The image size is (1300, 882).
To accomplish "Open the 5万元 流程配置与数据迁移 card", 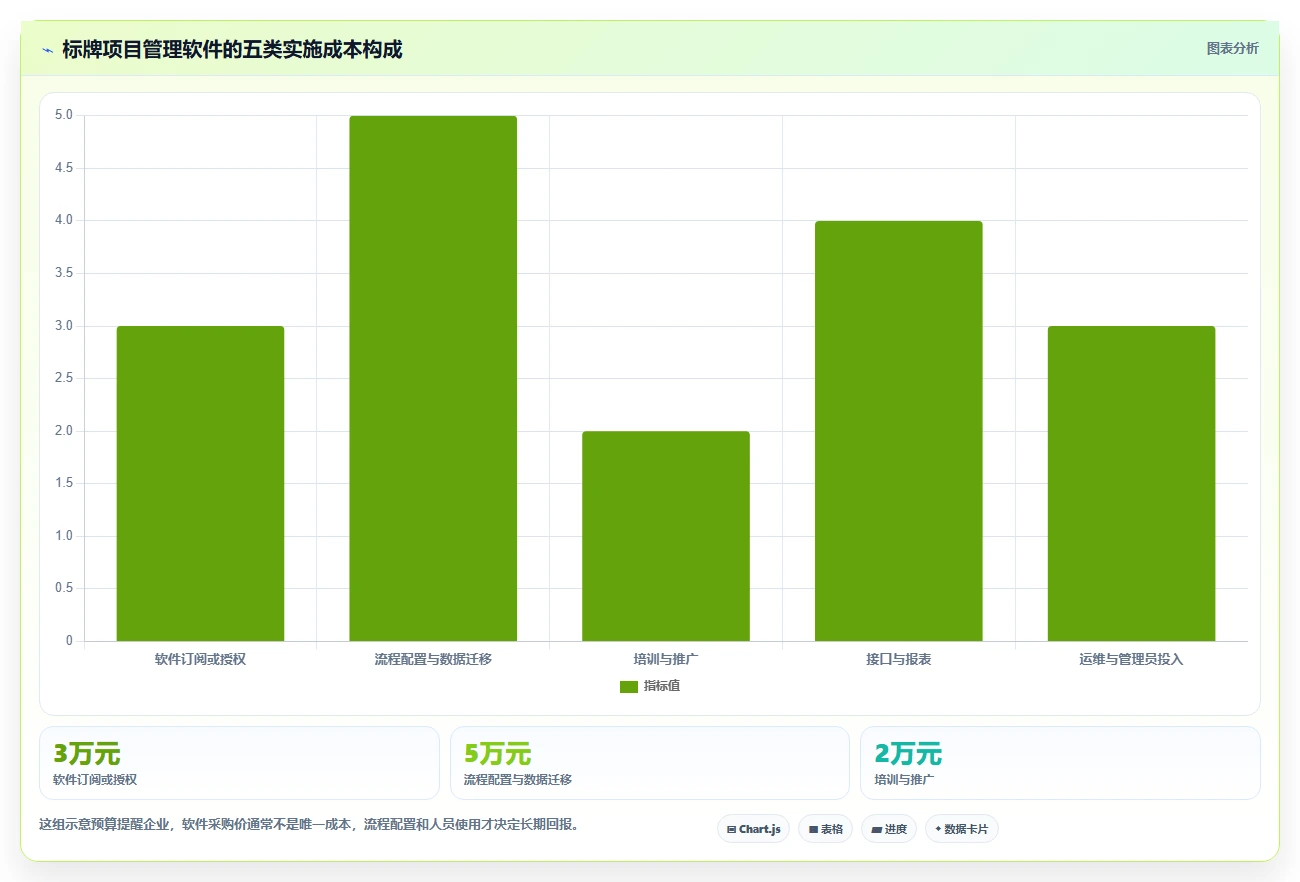I will tap(650, 763).
